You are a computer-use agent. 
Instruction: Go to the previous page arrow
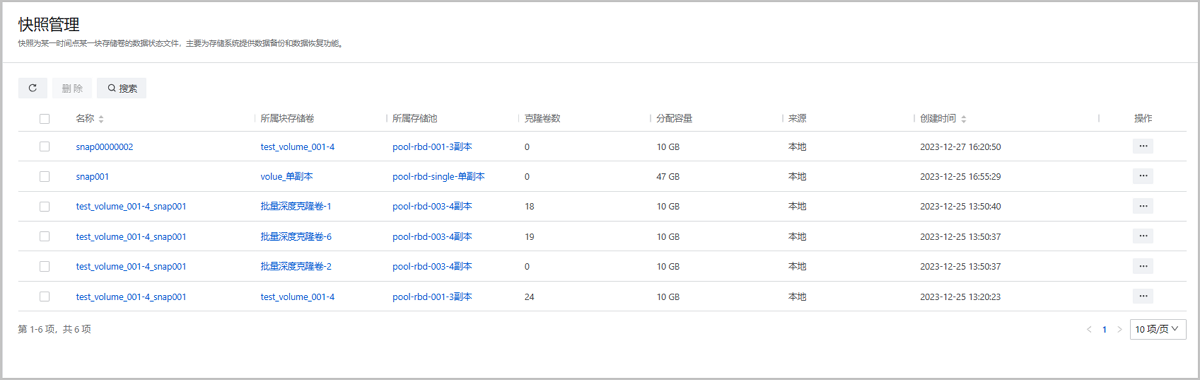coord(1089,329)
